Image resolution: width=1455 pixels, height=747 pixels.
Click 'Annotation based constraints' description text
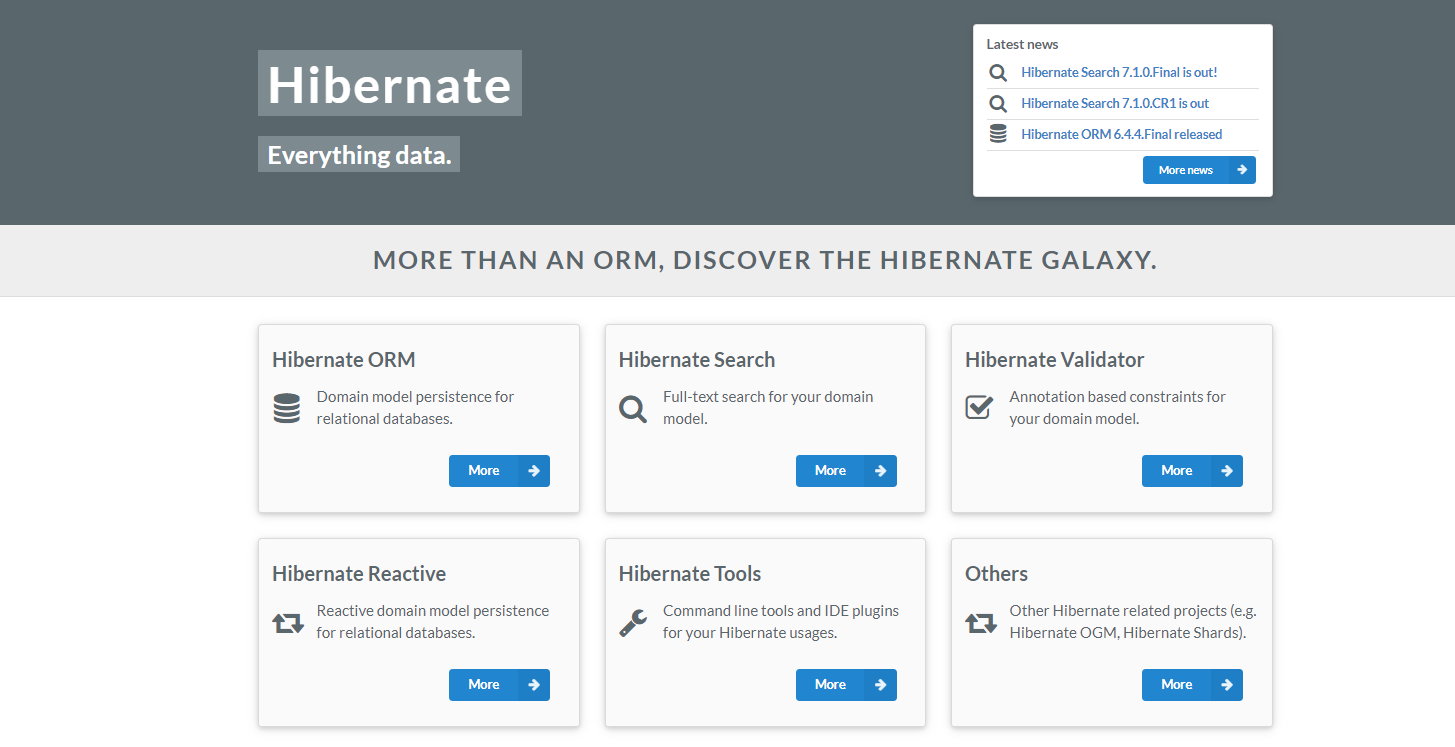[x=1117, y=408]
